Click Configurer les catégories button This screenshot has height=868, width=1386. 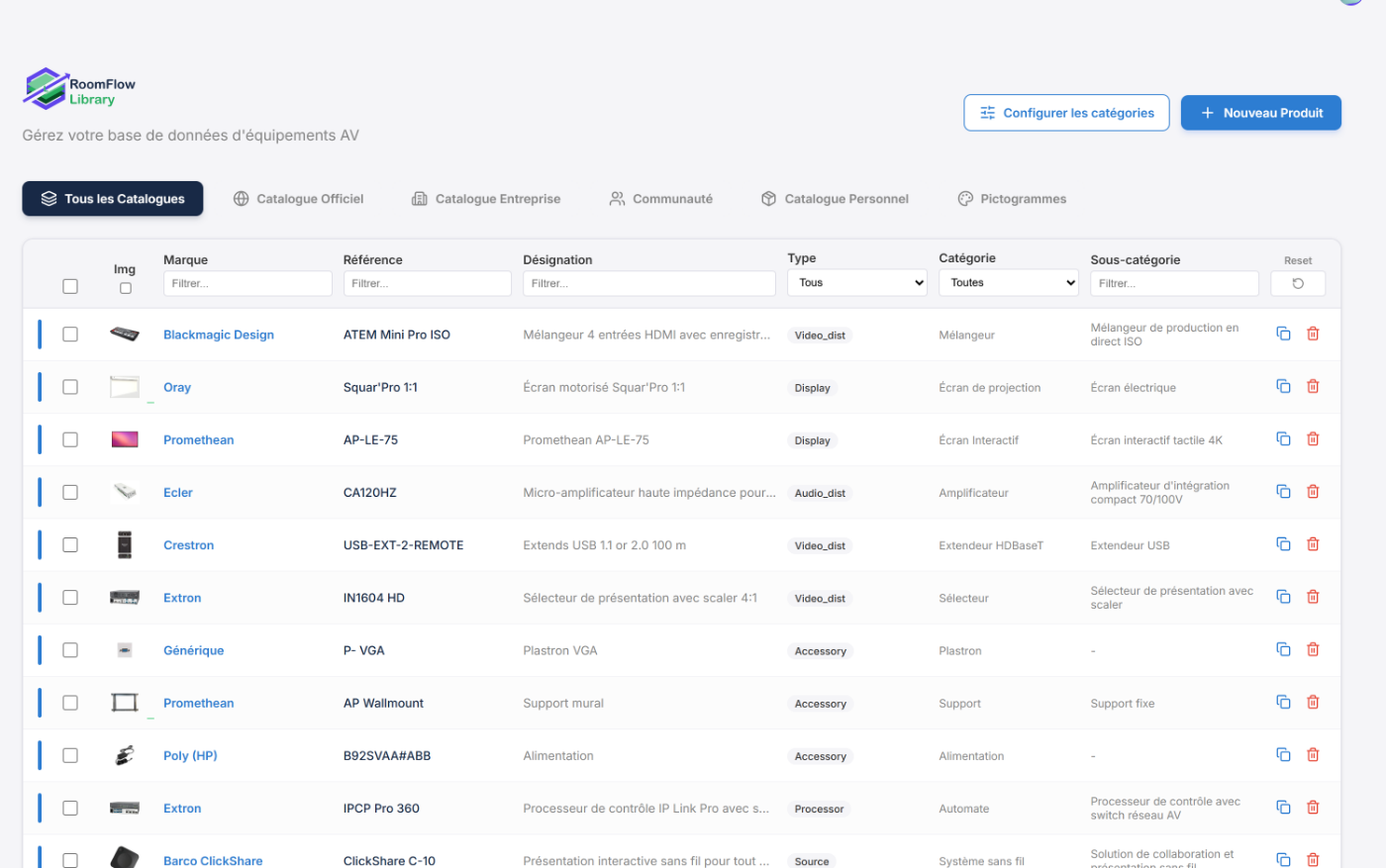pyautogui.click(x=1066, y=113)
